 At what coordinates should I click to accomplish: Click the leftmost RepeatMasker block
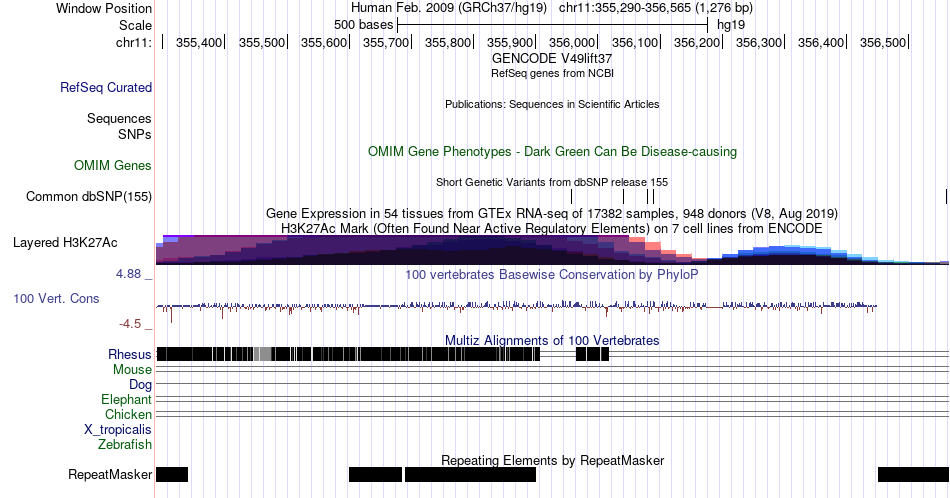(172, 474)
